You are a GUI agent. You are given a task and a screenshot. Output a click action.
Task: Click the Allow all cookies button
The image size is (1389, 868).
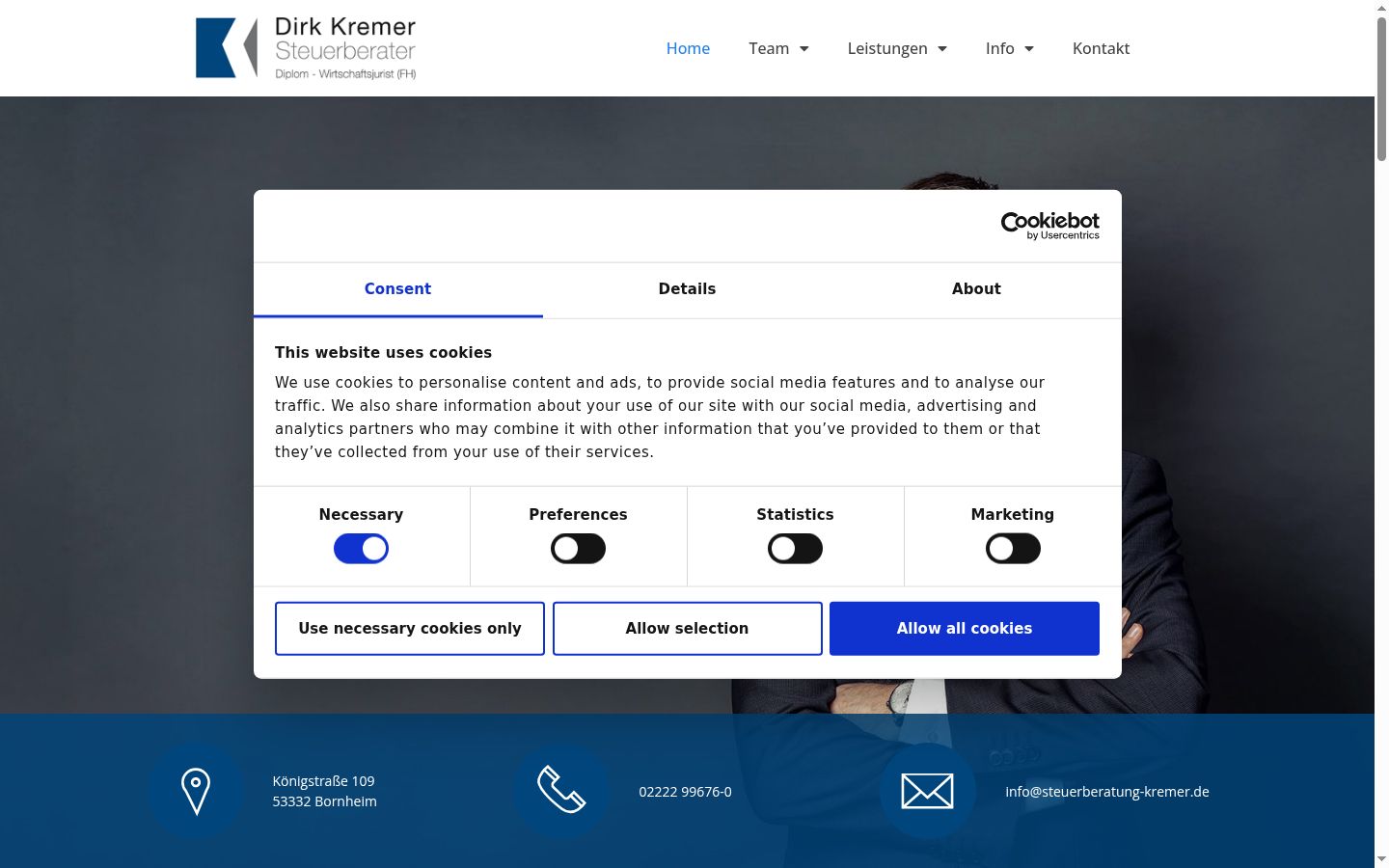pos(965,629)
